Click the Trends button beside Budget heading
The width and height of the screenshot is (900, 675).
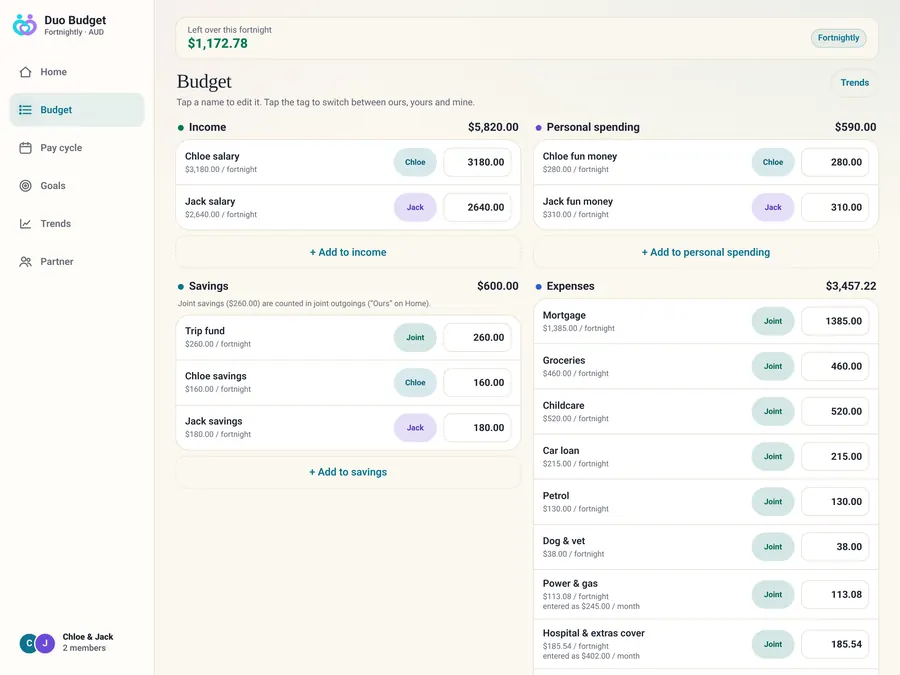click(x=854, y=83)
